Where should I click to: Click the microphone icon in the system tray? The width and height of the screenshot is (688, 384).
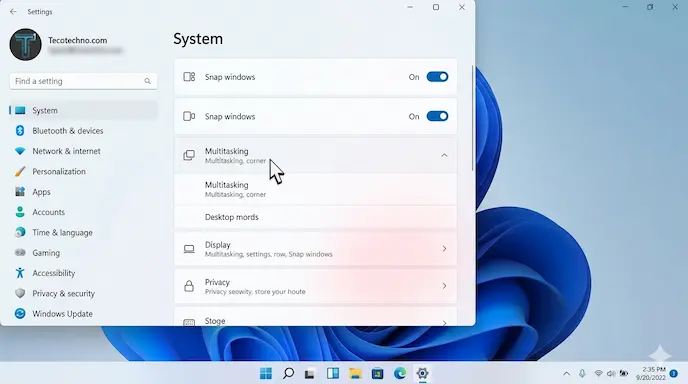pyautogui.click(x=582, y=373)
